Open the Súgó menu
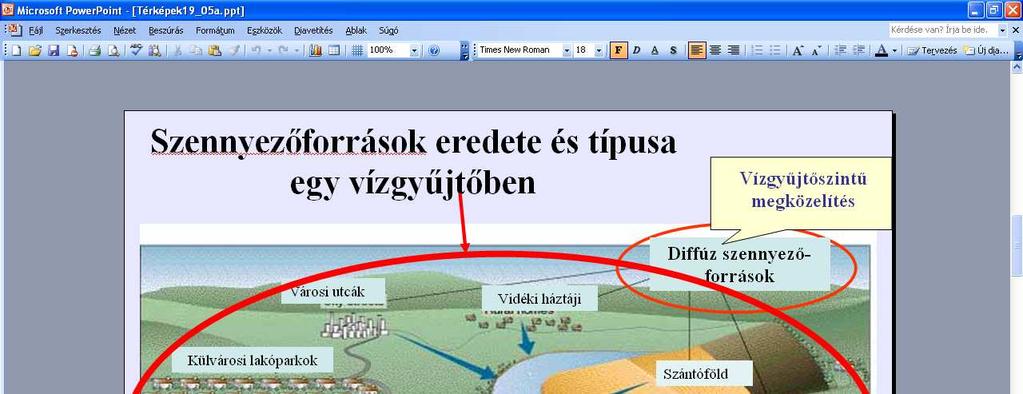The height and width of the screenshot is (394, 1023). tap(388, 30)
